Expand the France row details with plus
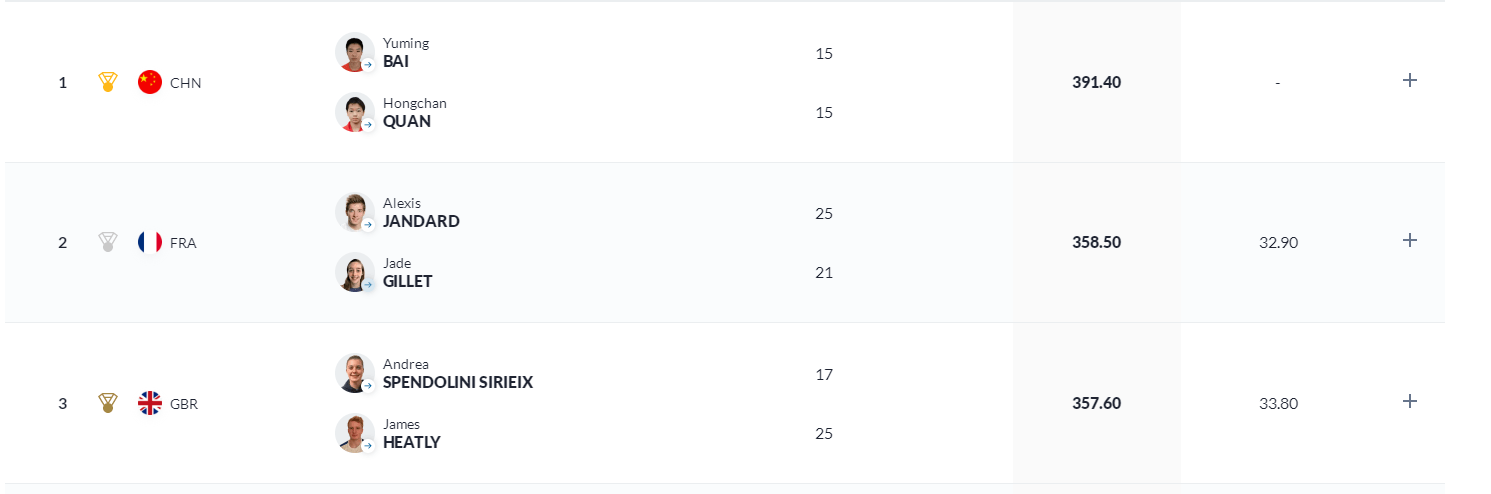This screenshot has height=494, width=1491. 1410,240
